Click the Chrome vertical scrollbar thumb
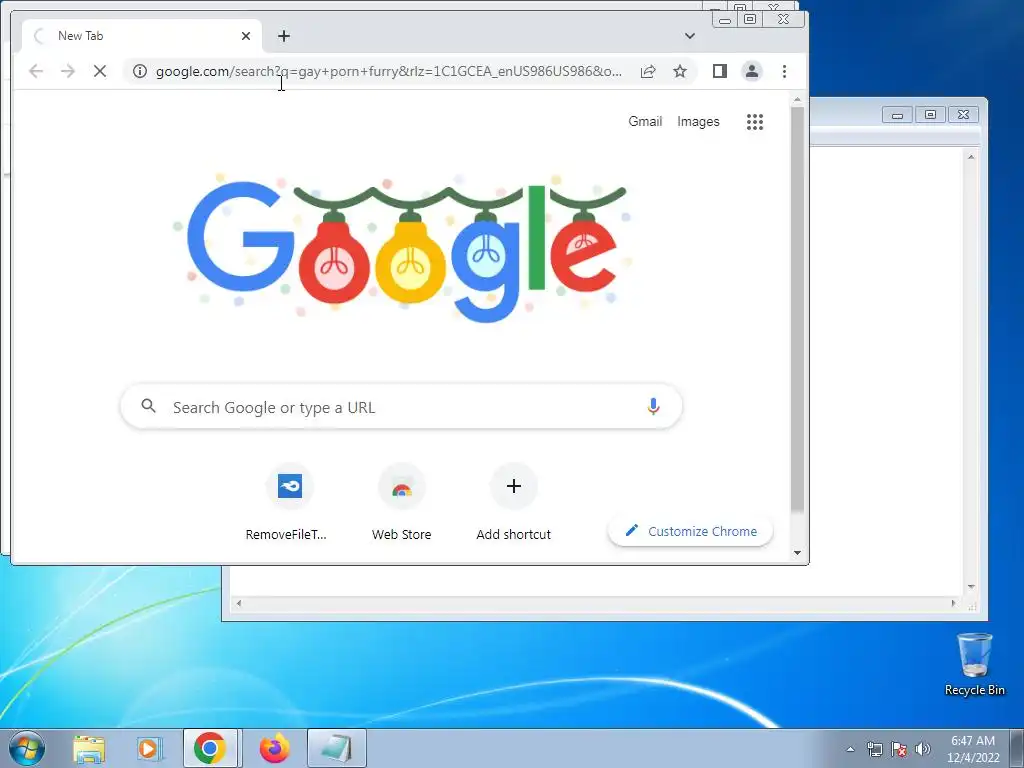Screen dimensions: 1024x768 [797, 310]
